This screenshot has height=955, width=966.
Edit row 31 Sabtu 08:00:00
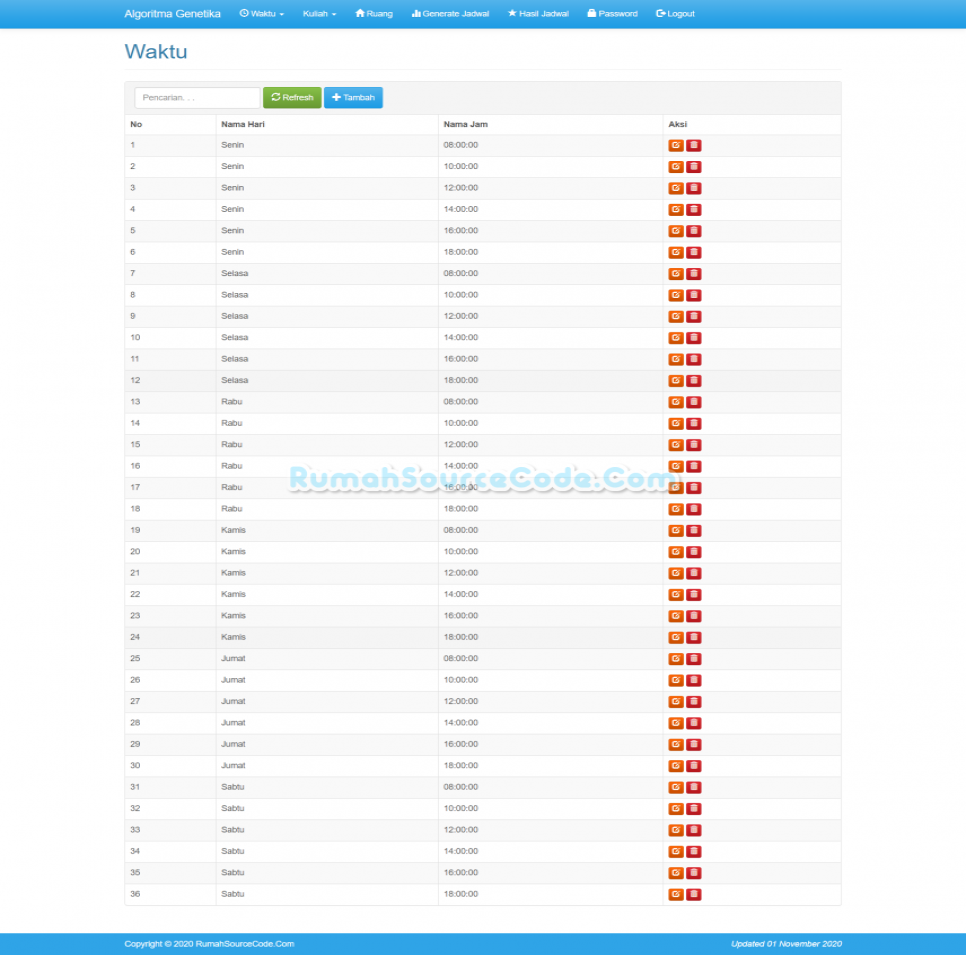pyautogui.click(x=676, y=787)
